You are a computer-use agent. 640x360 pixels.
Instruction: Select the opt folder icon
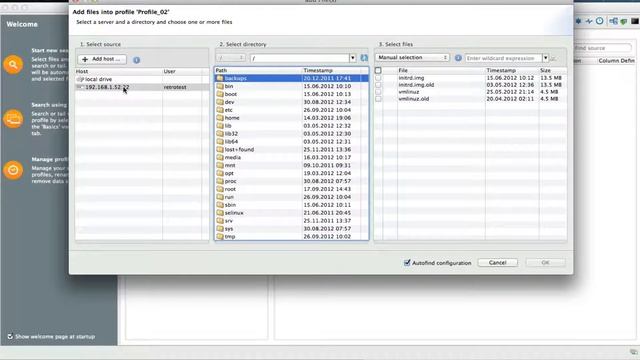pos(220,173)
